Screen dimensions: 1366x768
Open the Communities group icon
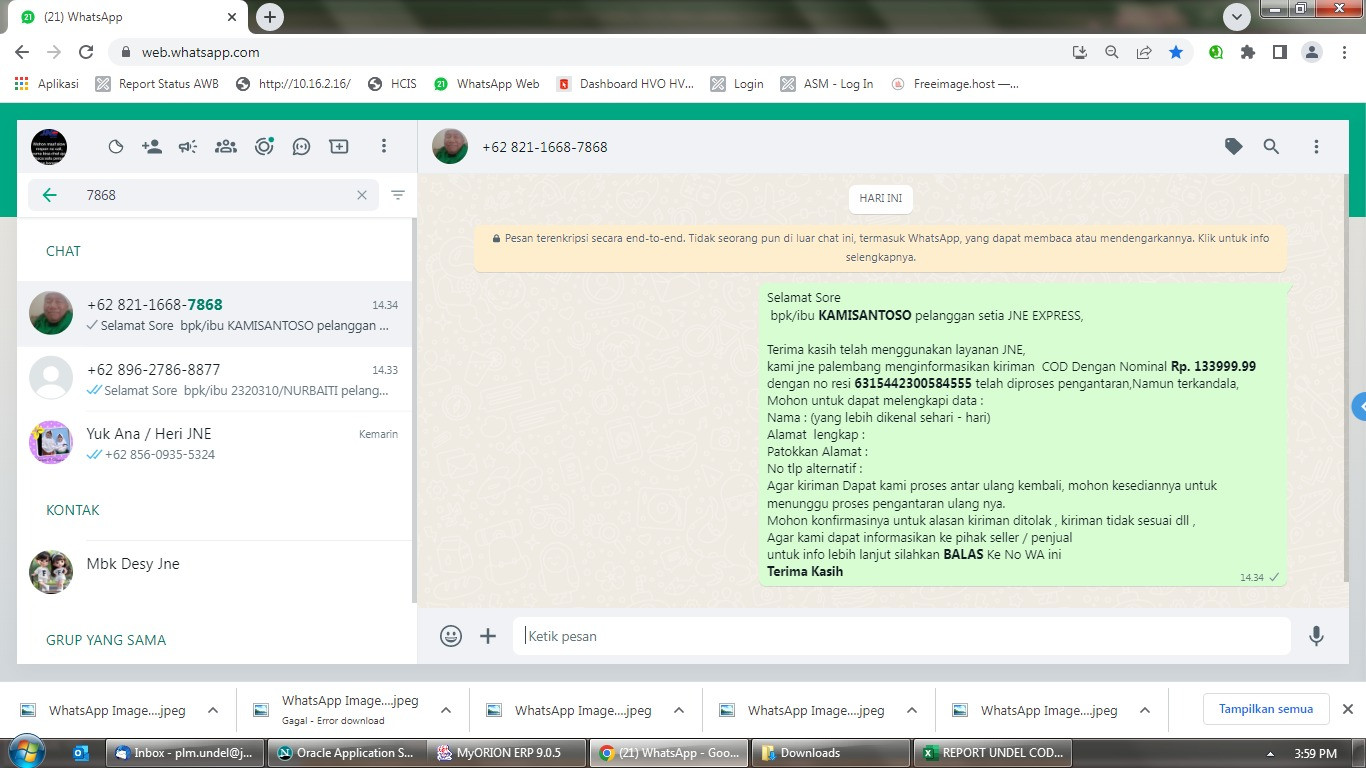point(226,147)
